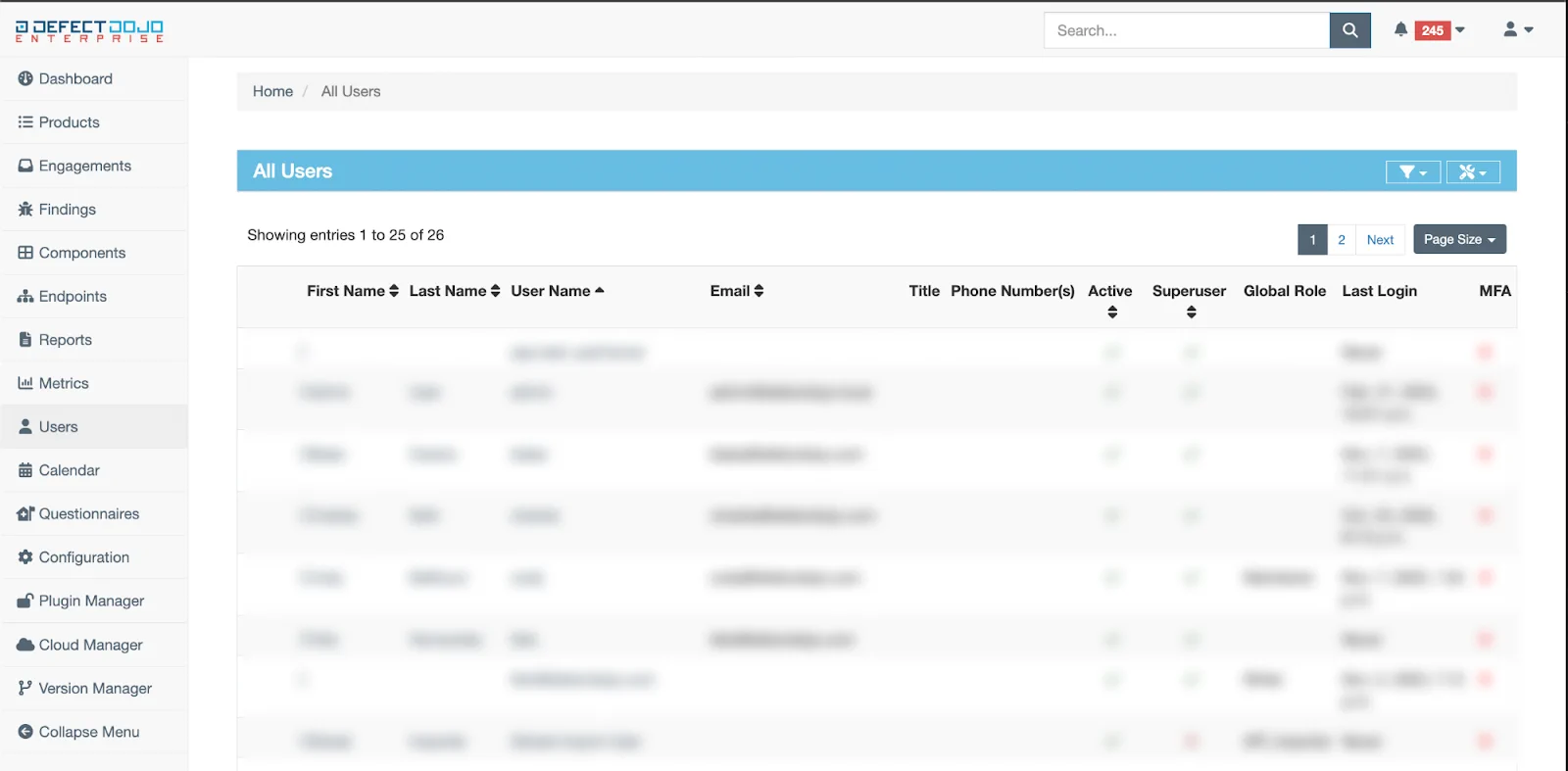Go to page 2 of users
Screen dimensions: 1568x771
1342,240
